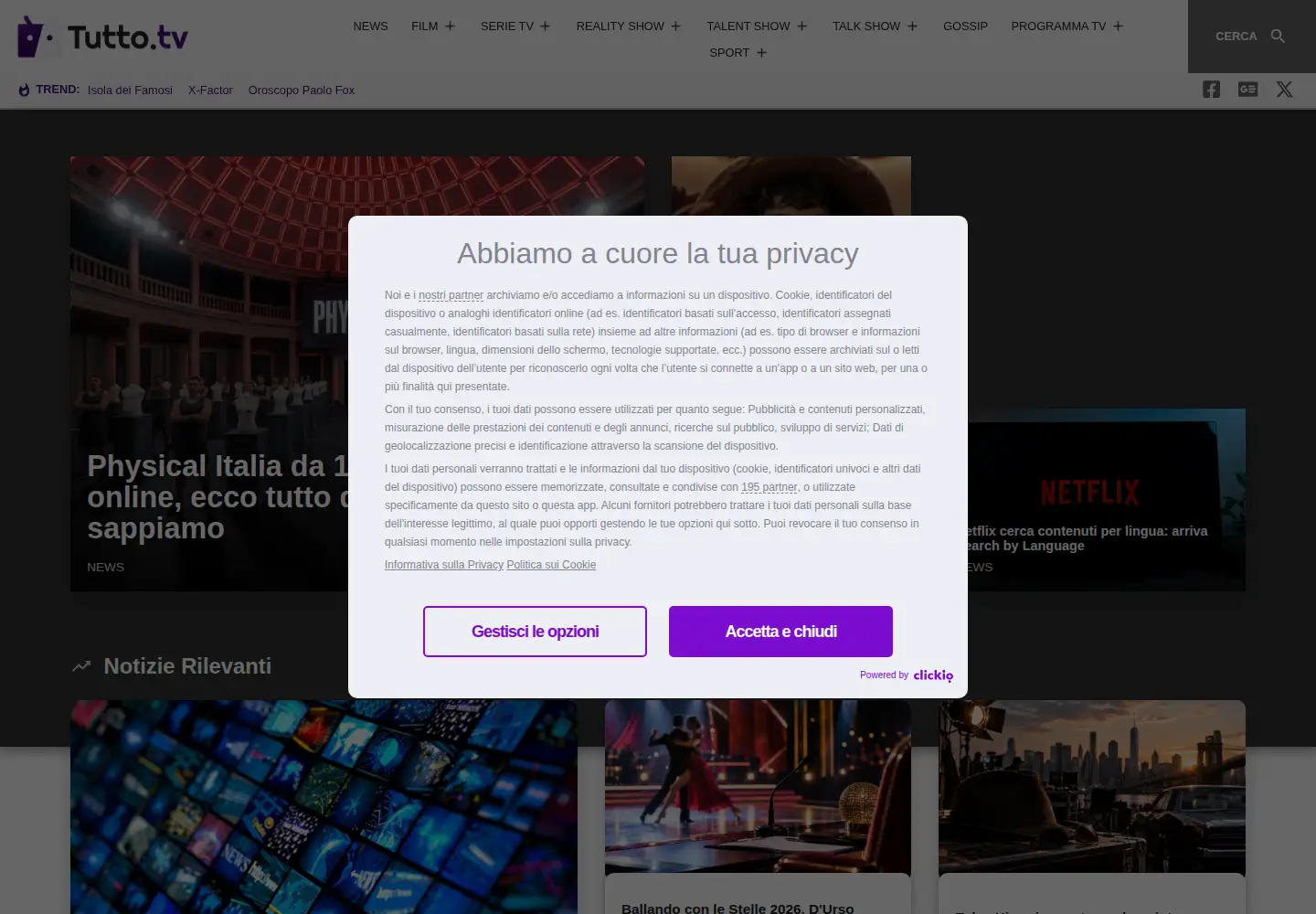Expand the PROGRAMMA TV submenu plus

pos(1118,27)
